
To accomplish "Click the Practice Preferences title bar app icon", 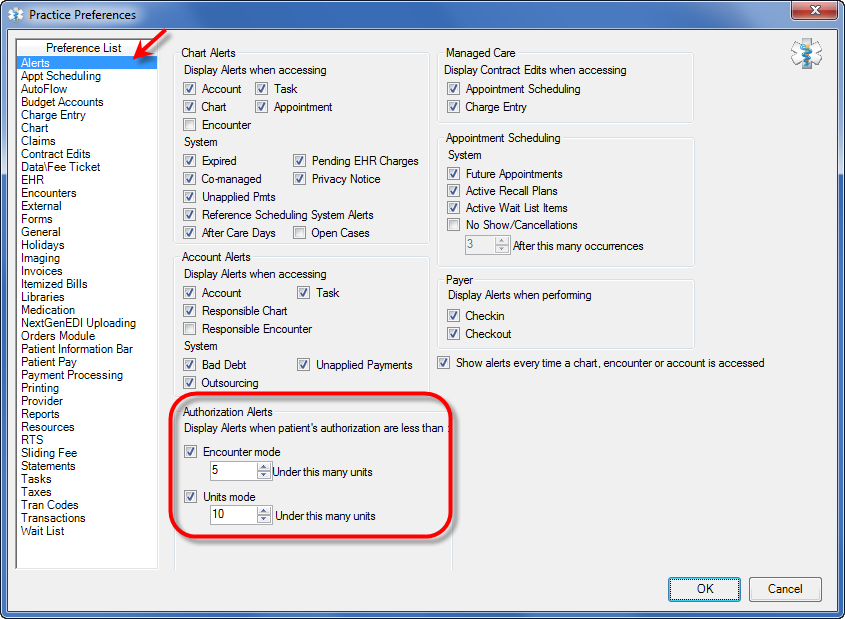I will pos(16,15).
